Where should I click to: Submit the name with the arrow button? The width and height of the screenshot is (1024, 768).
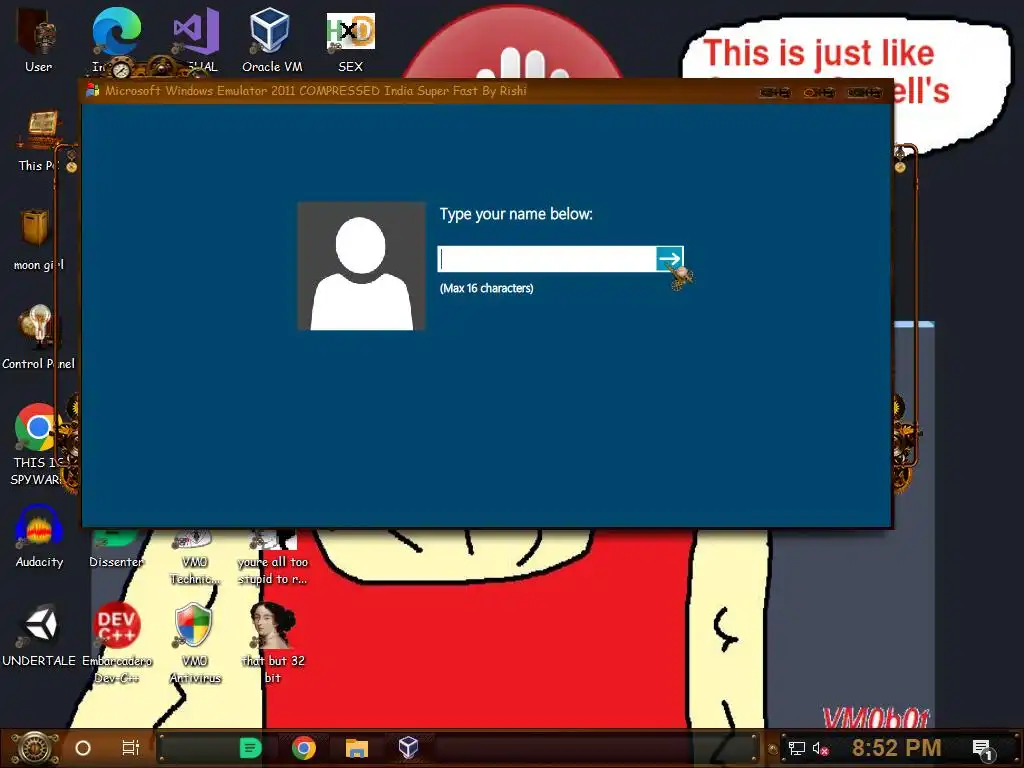[x=669, y=259]
